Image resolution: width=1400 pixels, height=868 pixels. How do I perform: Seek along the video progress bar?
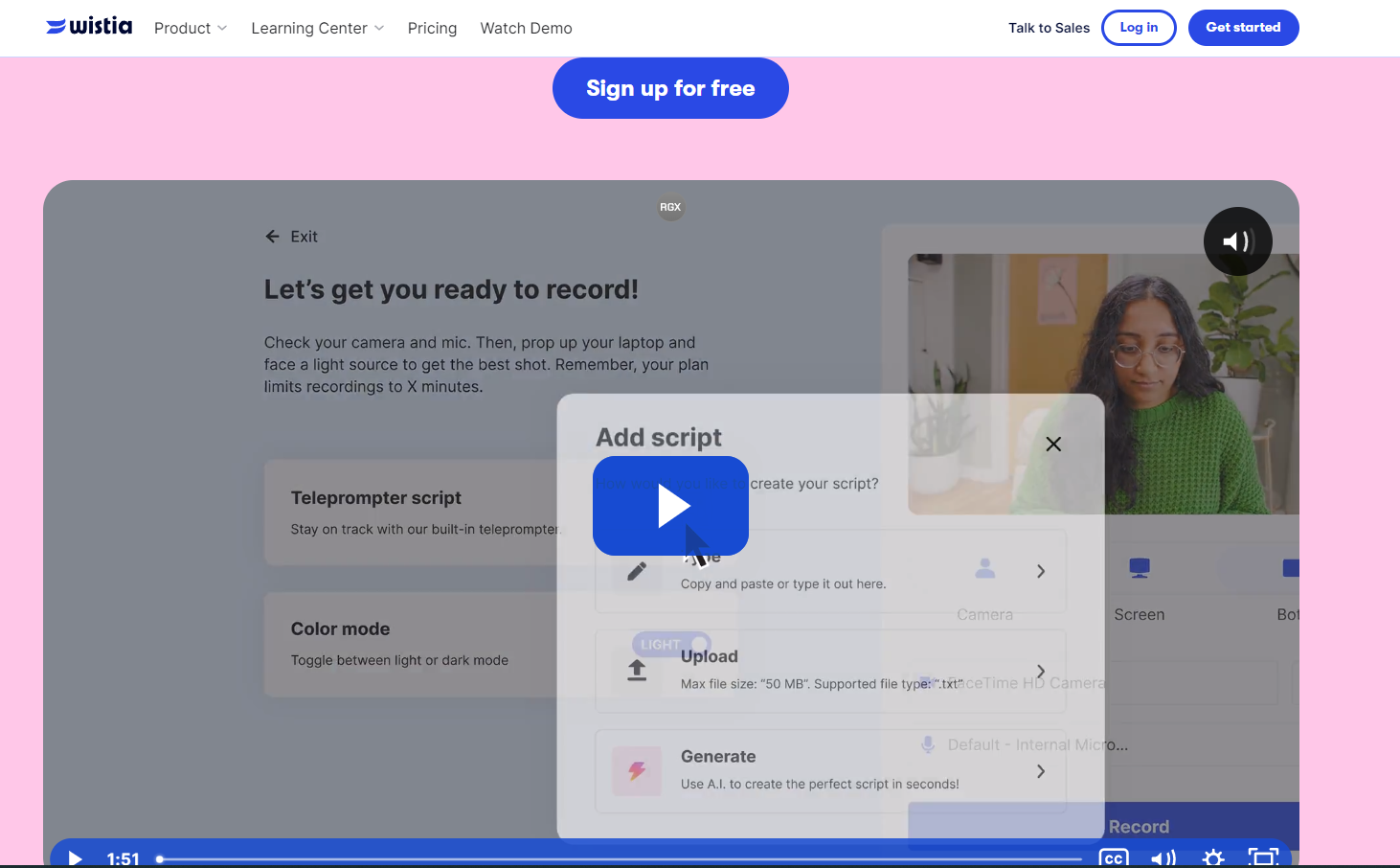tap(619, 859)
